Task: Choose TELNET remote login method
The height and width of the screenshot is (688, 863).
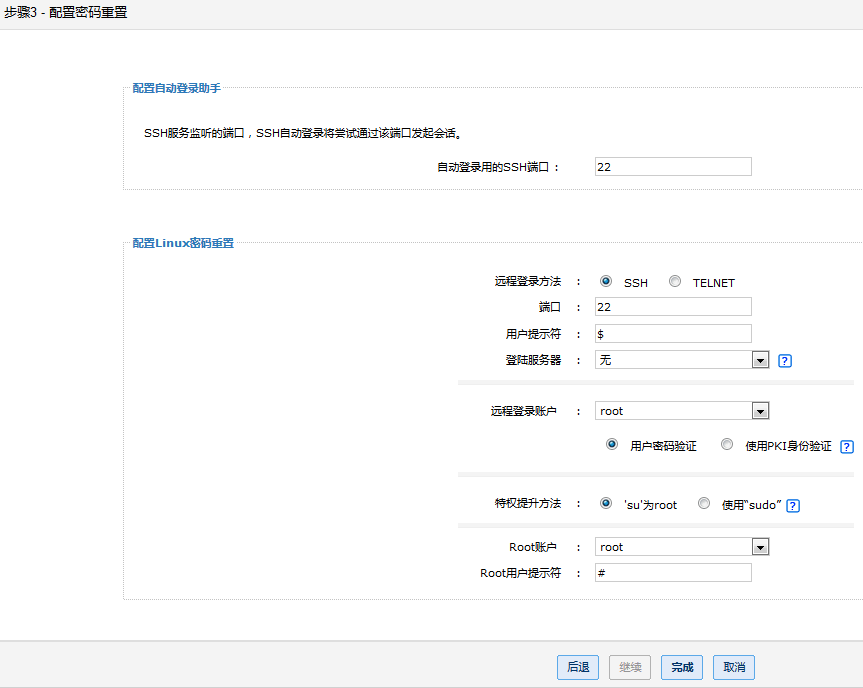Action: pyautogui.click(x=675, y=282)
